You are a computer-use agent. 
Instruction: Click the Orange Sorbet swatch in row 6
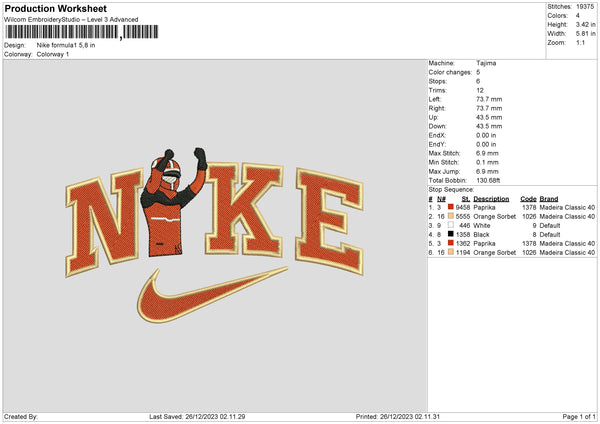point(450,252)
